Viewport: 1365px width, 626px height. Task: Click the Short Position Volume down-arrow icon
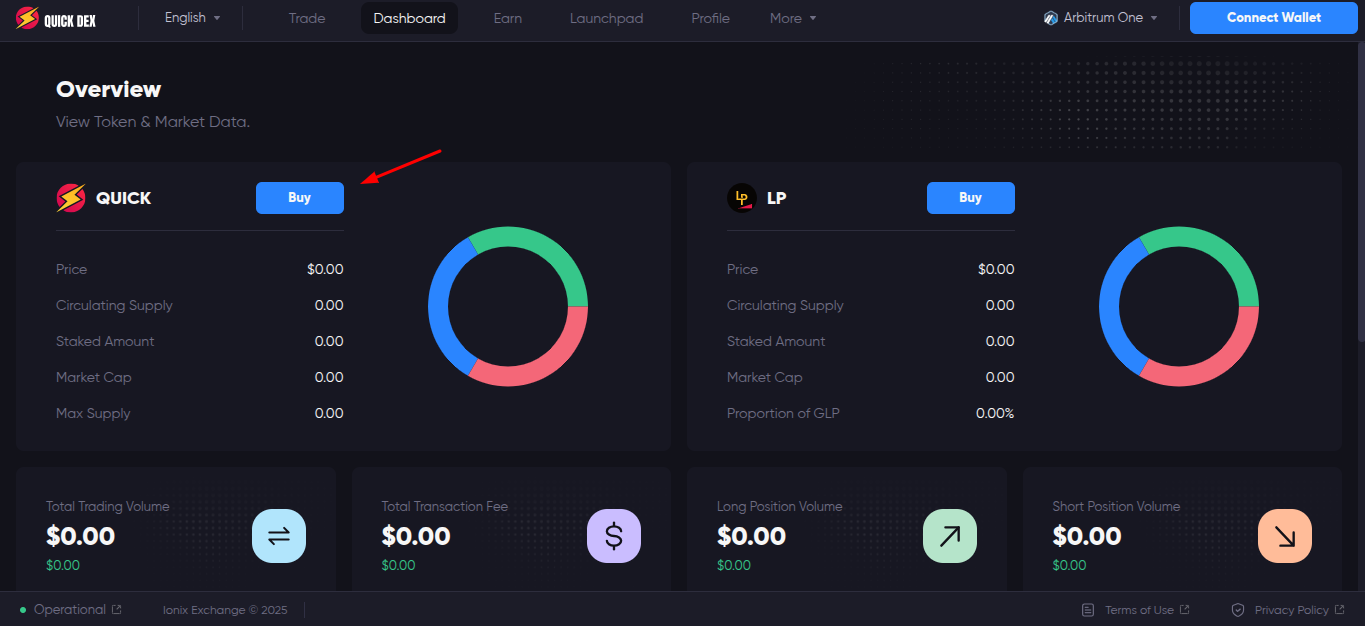(x=1285, y=536)
